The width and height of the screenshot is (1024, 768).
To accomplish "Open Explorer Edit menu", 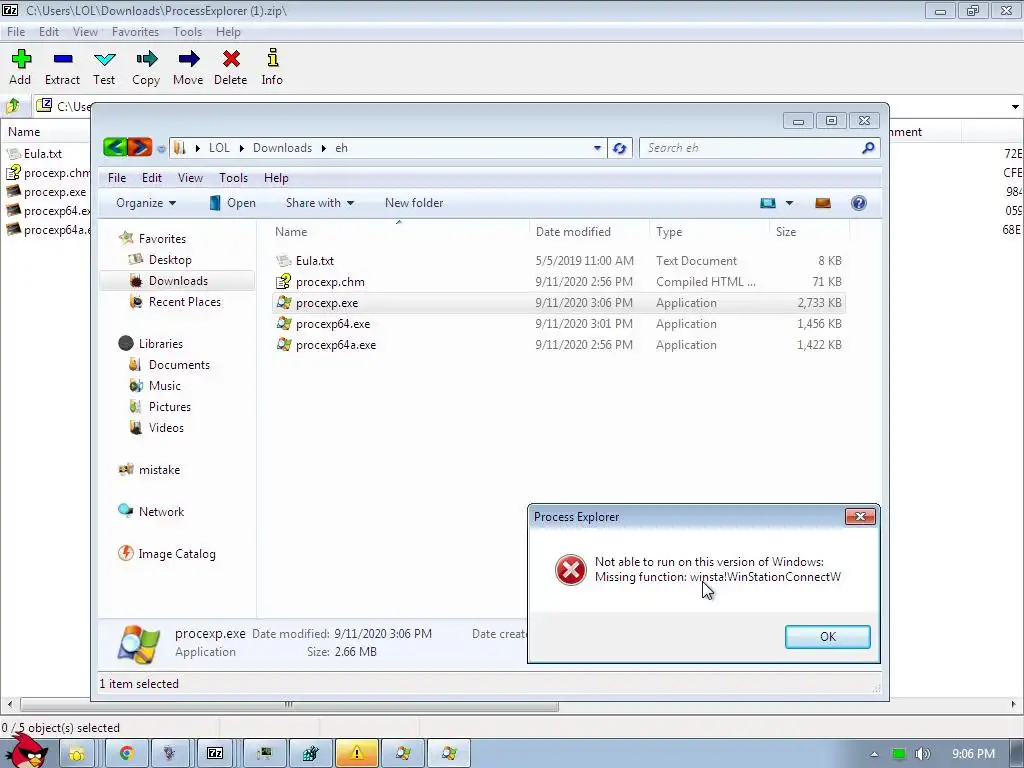I will click(152, 178).
